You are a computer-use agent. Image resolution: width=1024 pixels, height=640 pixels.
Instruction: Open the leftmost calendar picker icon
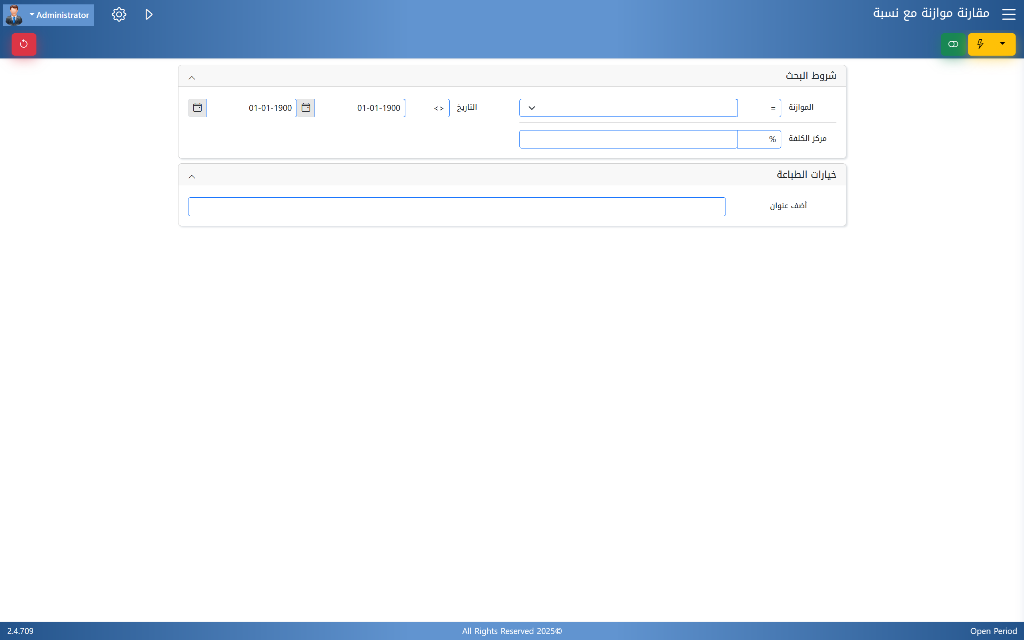click(197, 107)
